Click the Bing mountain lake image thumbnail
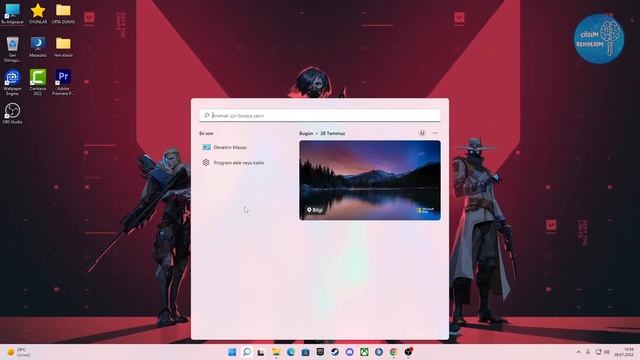The width and height of the screenshot is (640, 360). [370, 180]
